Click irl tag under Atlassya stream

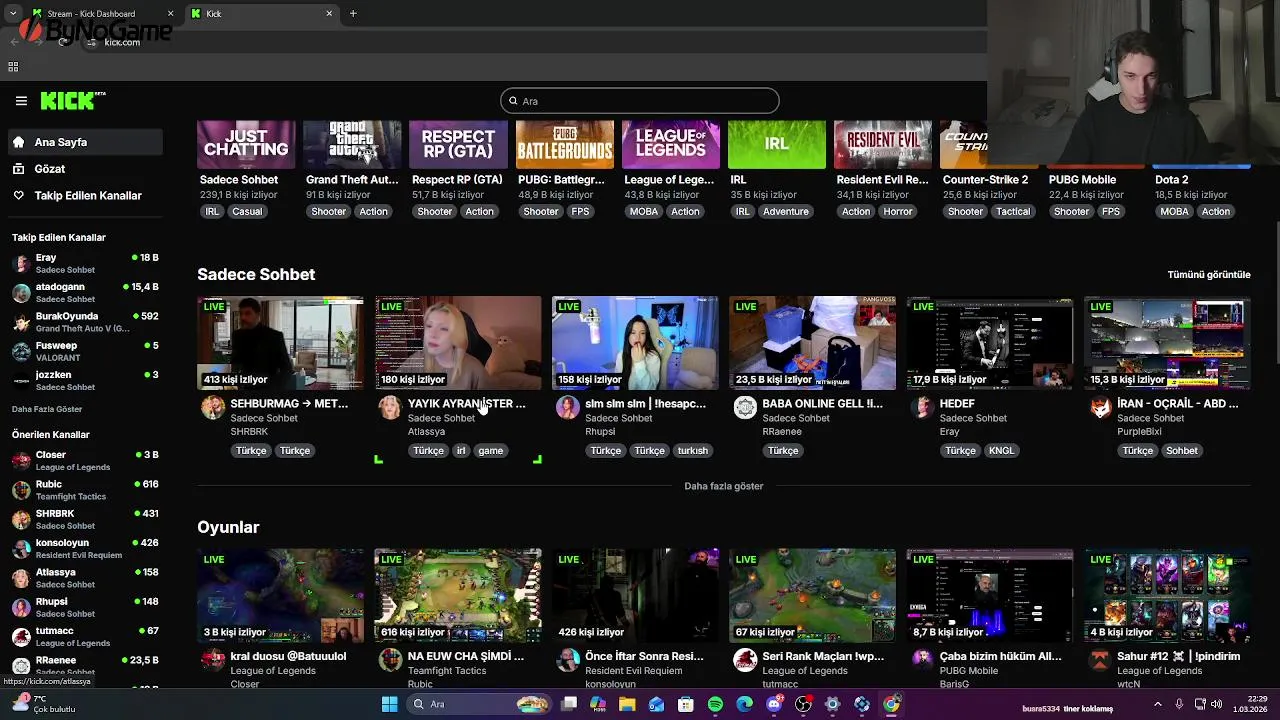[x=461, y=451]
